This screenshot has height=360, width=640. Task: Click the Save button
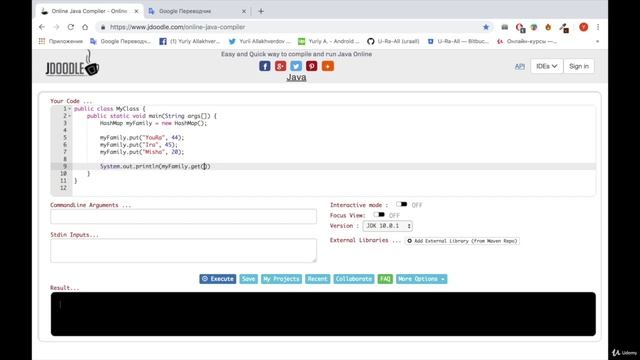coord(248,279)
